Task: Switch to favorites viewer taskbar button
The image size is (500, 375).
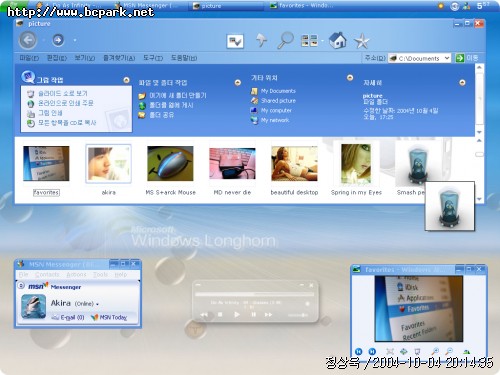Action: pyautogui.click(x=302, y=5)
